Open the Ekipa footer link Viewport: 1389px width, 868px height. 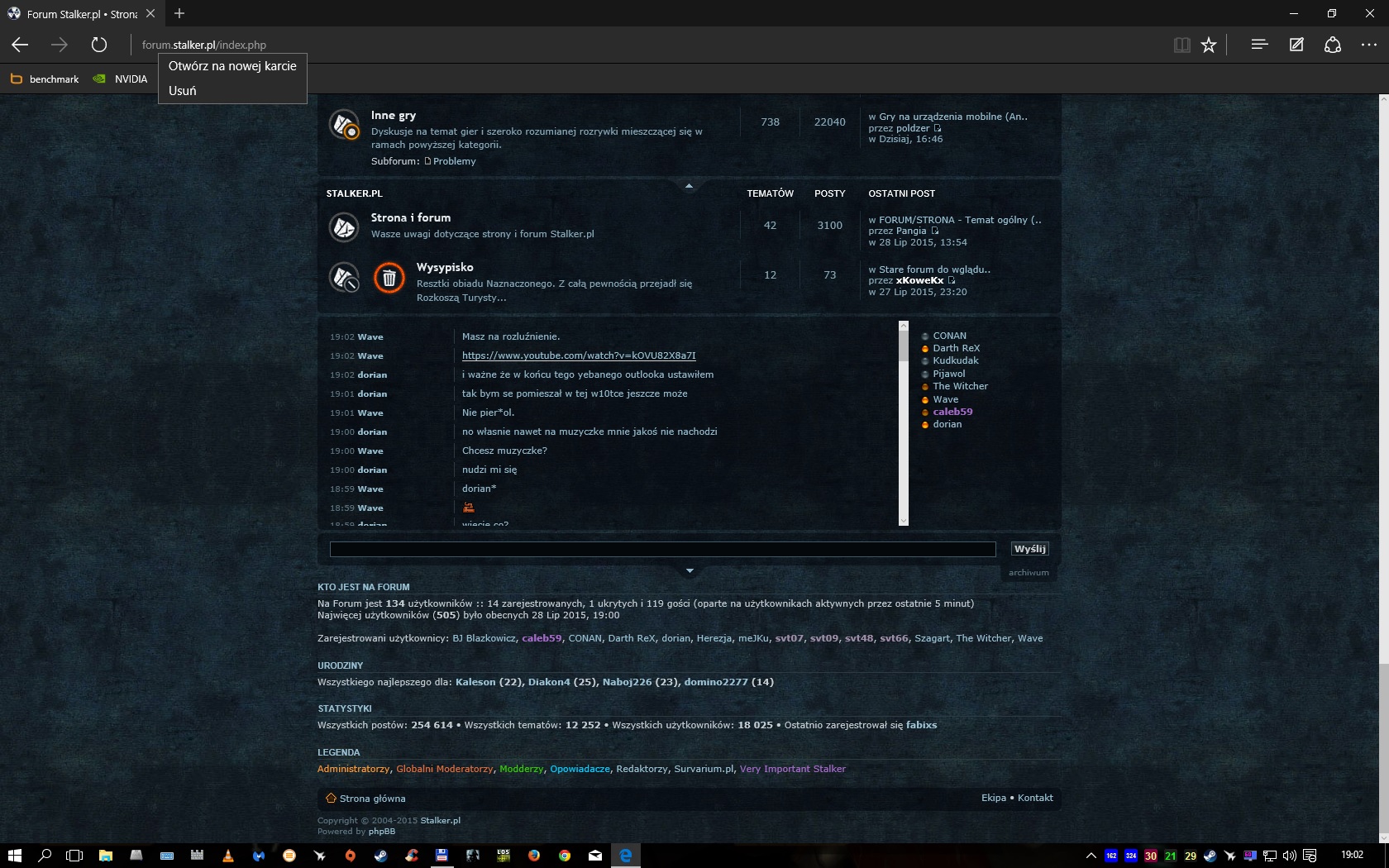(x=994, y=798)
